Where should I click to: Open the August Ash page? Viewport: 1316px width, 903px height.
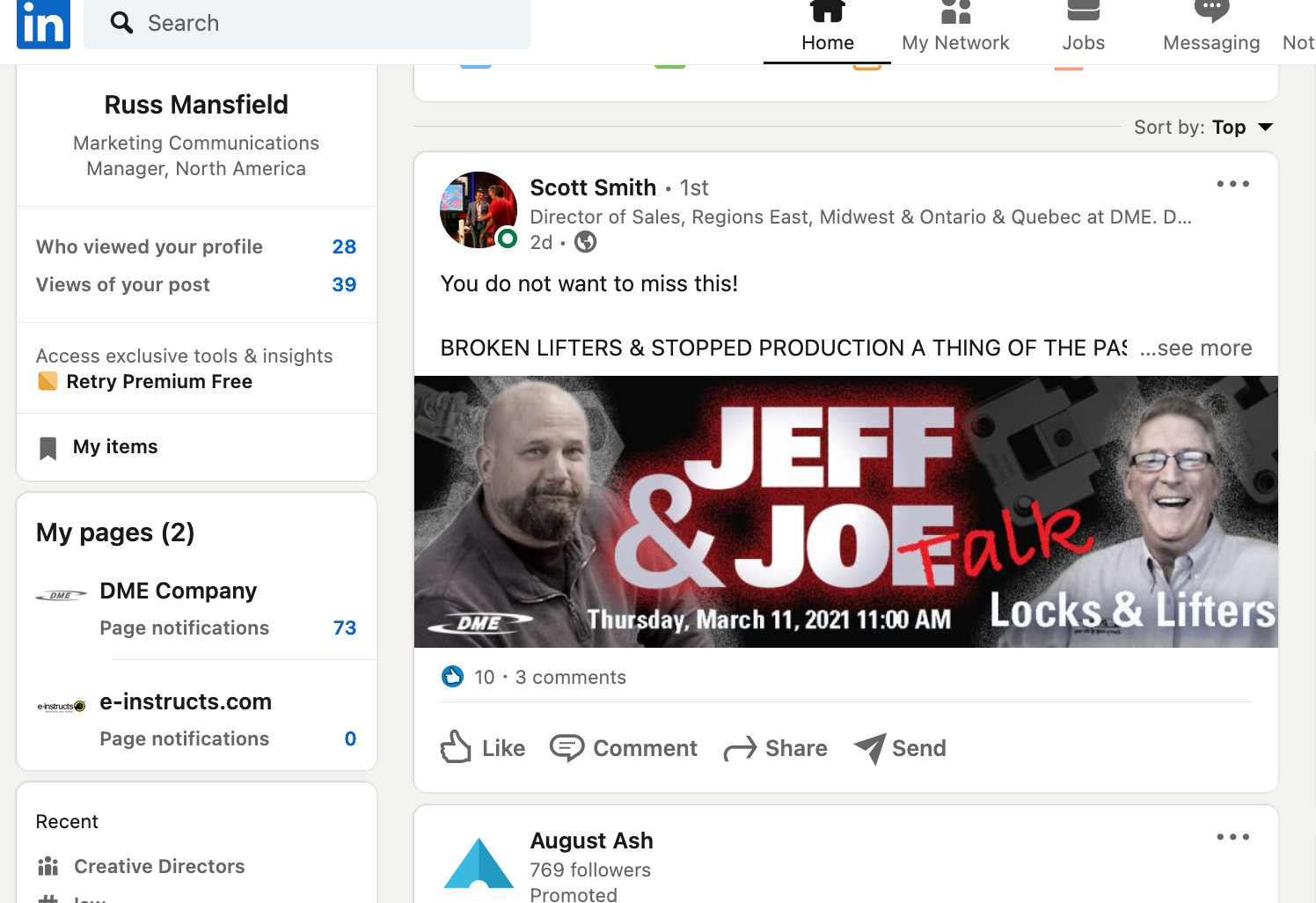click(x=591, y=841)
